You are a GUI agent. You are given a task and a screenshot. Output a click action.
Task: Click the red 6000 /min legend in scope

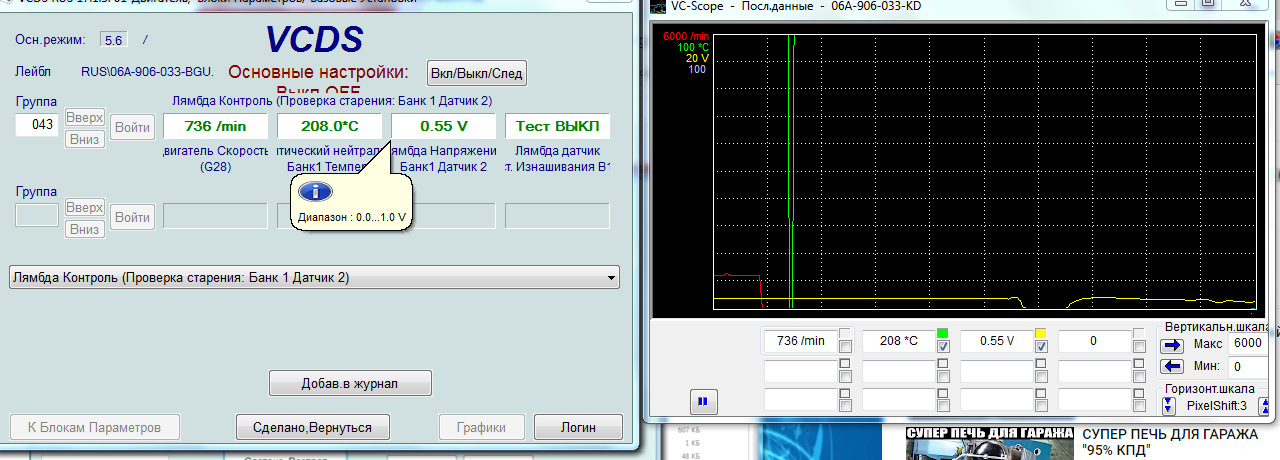[x=685, y=38]
